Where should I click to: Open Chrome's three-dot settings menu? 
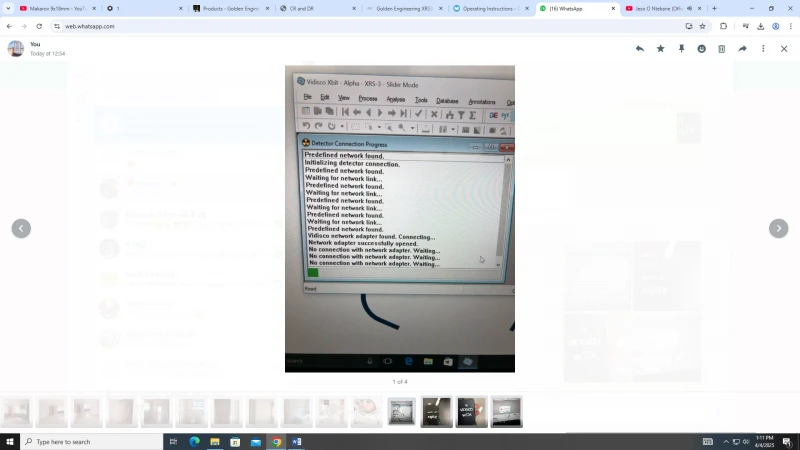[790, 26]
